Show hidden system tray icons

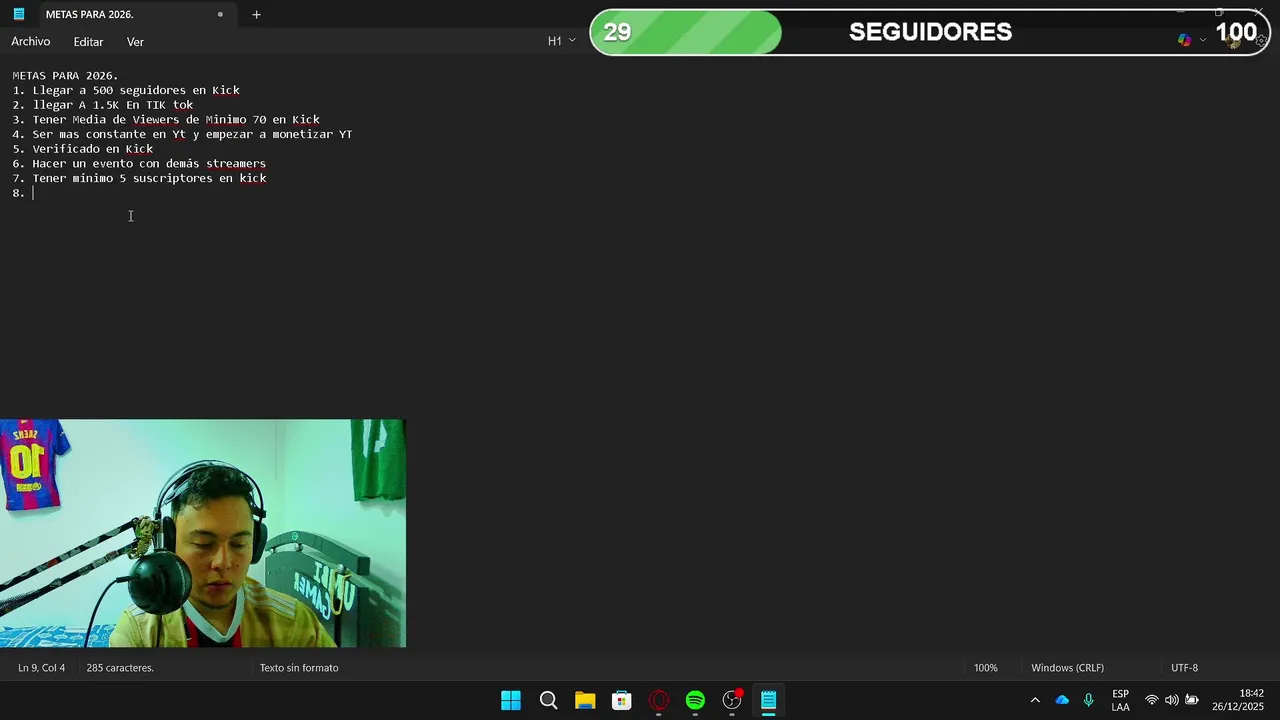tap(1035, 700)
